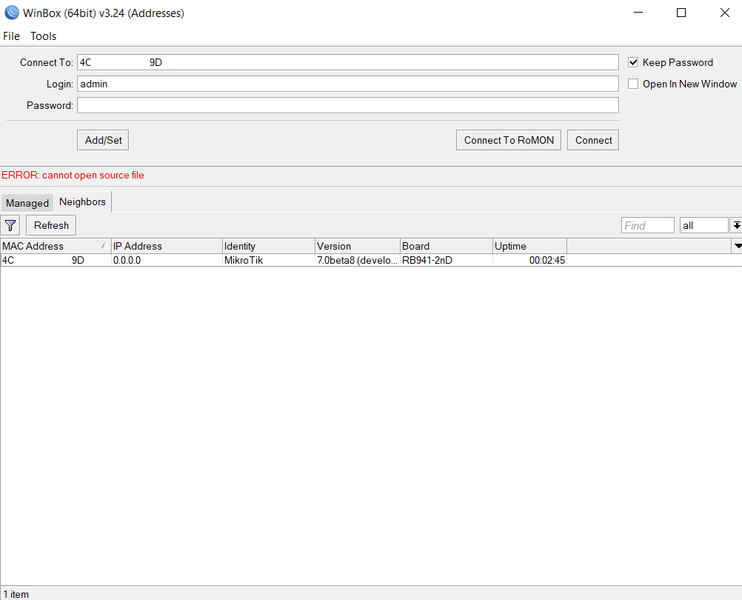Focus the Password input field
Image resolution: width=742 pixels, height=600 pixels.
click(348, 105)
